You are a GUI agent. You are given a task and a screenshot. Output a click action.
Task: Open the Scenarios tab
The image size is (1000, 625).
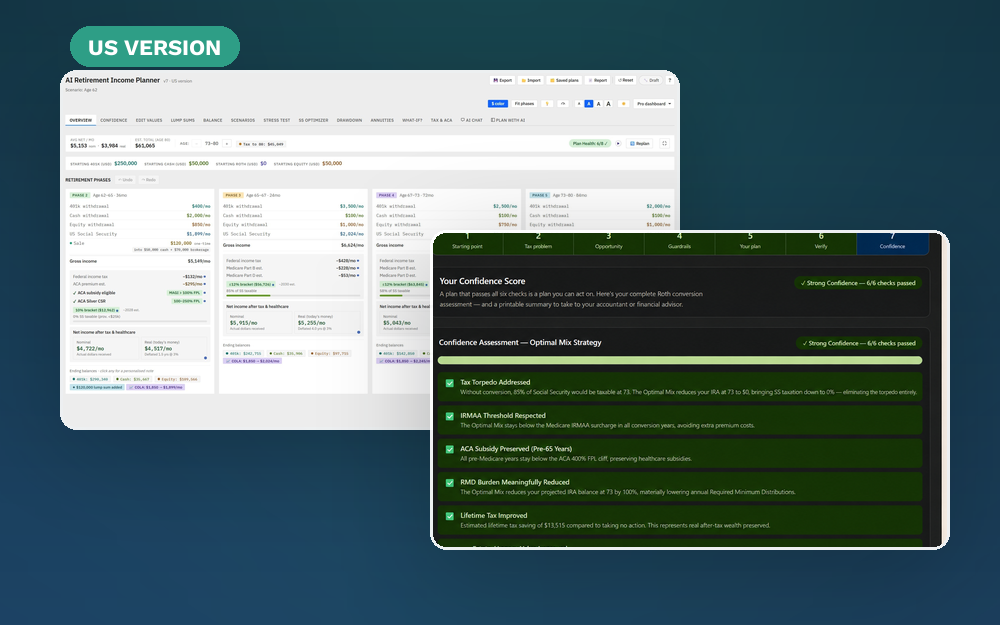242,120
